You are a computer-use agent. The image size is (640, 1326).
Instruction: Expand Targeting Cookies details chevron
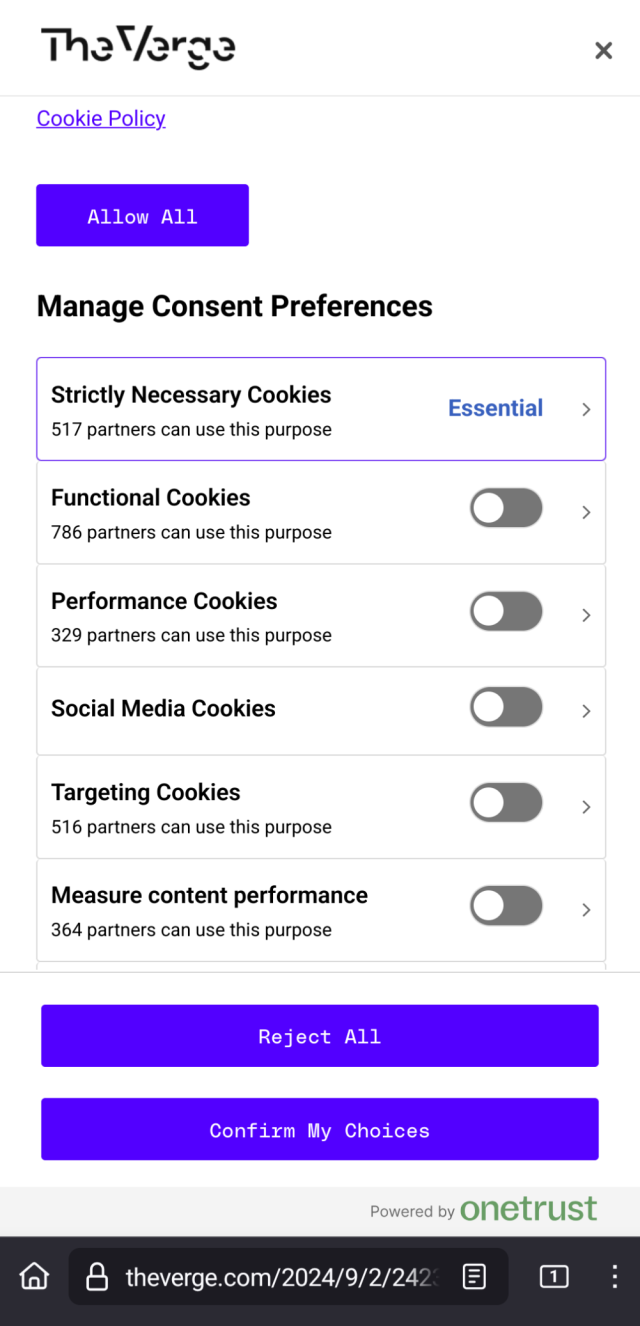[587, 807]
